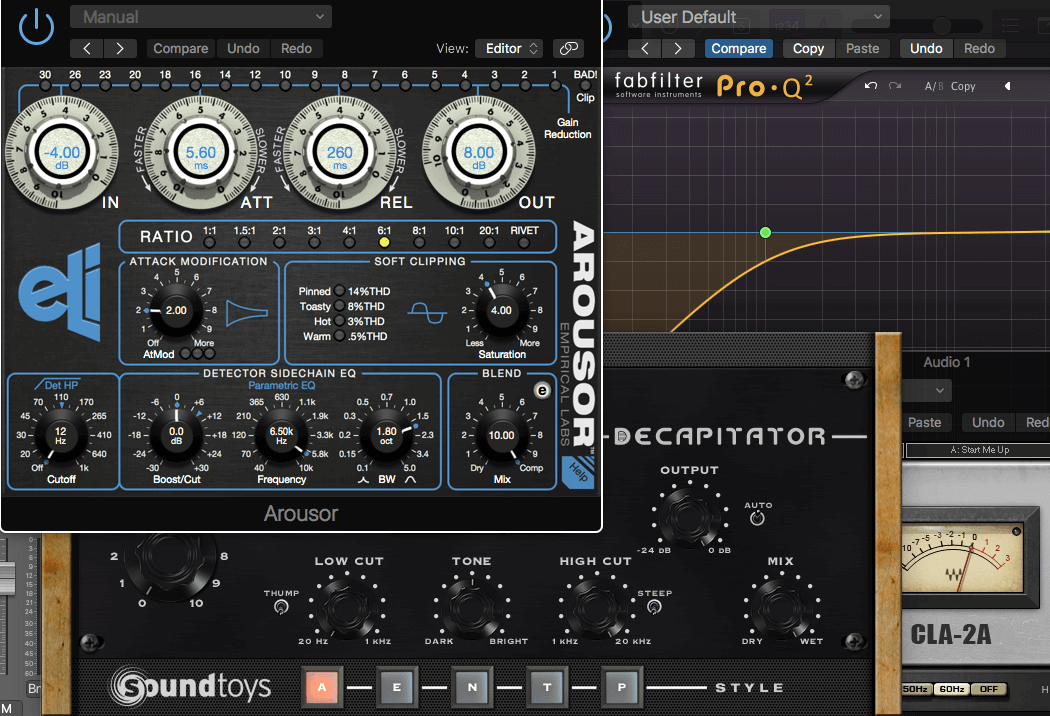Screen dimensions: 1050x716
Task: Select Decapitator style E
Action: click(397, 687)
